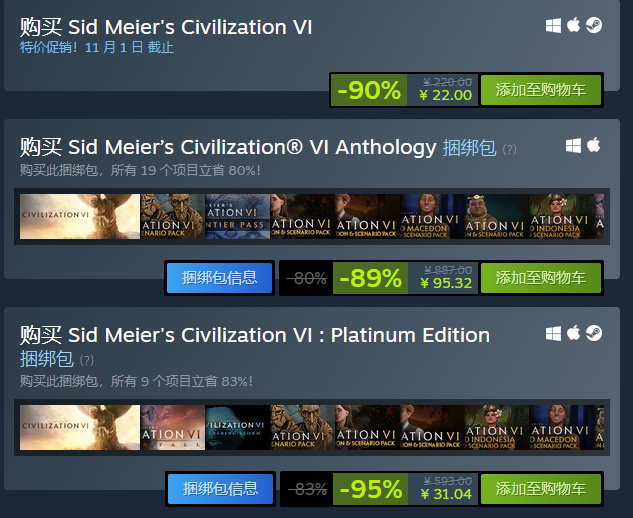Screen dimensions: 633x518
Task: Open first Civilization VI thumbnail in Anthology row
Action: point(79,217)
